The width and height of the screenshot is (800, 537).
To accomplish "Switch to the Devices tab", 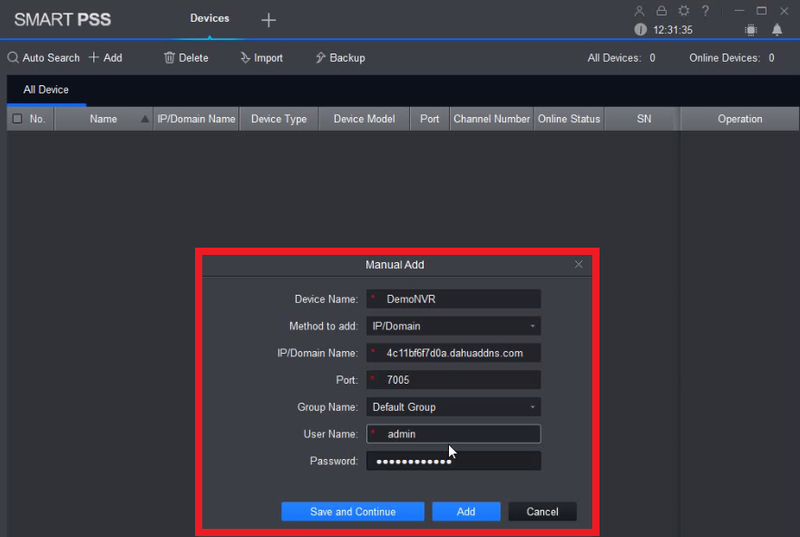I will tap(210, 18).
